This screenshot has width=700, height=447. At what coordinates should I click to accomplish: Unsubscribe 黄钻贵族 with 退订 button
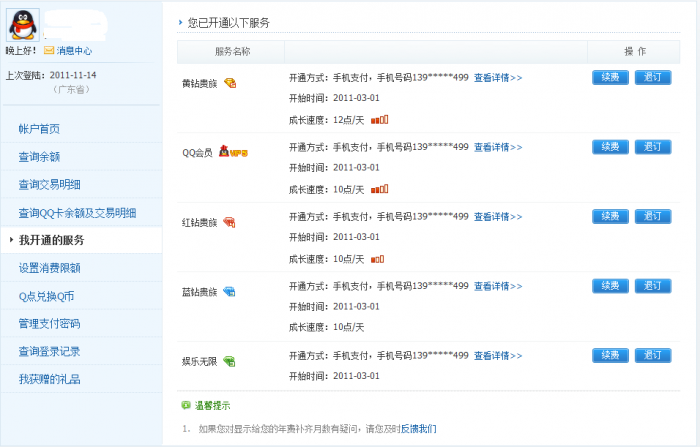pos(653,77)
